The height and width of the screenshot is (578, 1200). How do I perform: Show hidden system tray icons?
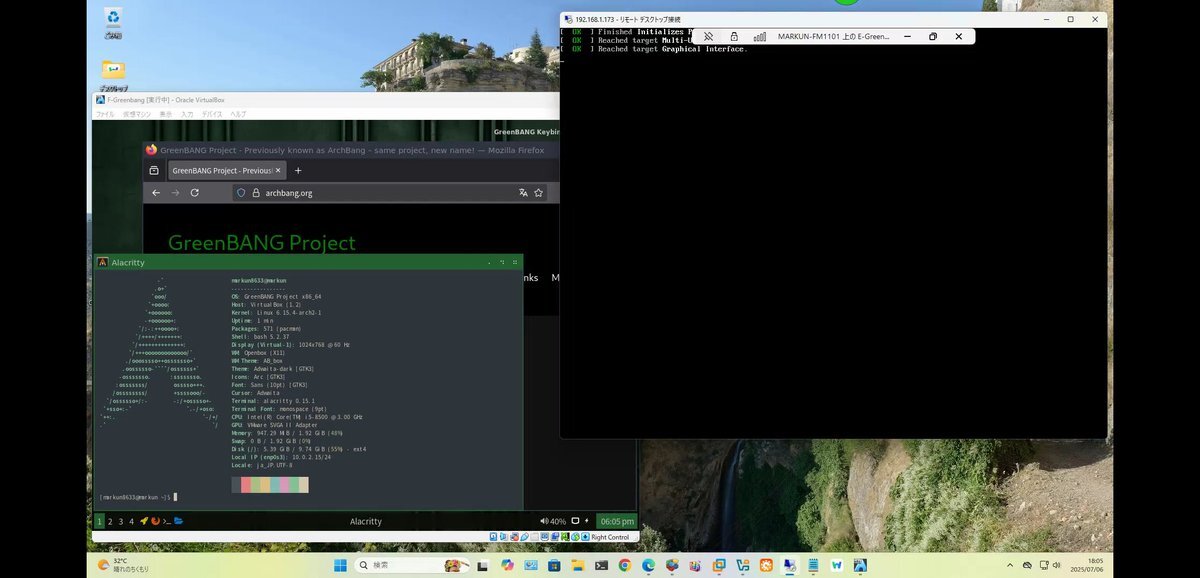(x=1010, y=566)
